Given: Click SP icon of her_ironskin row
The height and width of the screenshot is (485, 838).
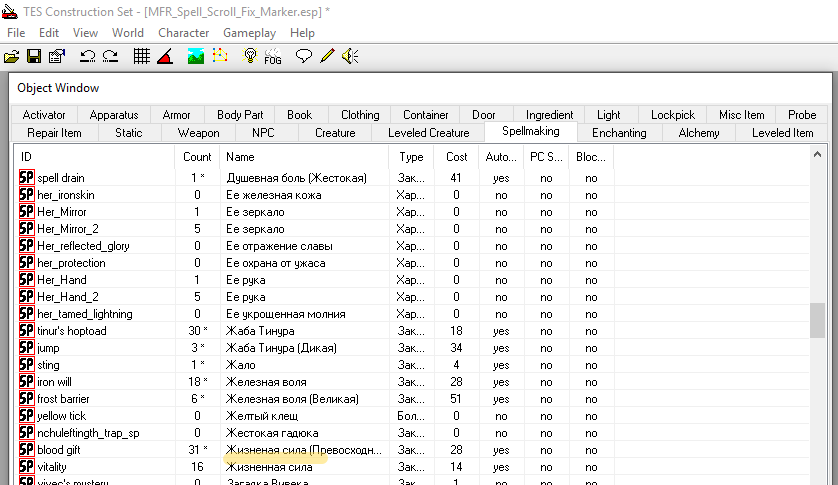Looking at the screenshot, I should (x=26, y=195).
